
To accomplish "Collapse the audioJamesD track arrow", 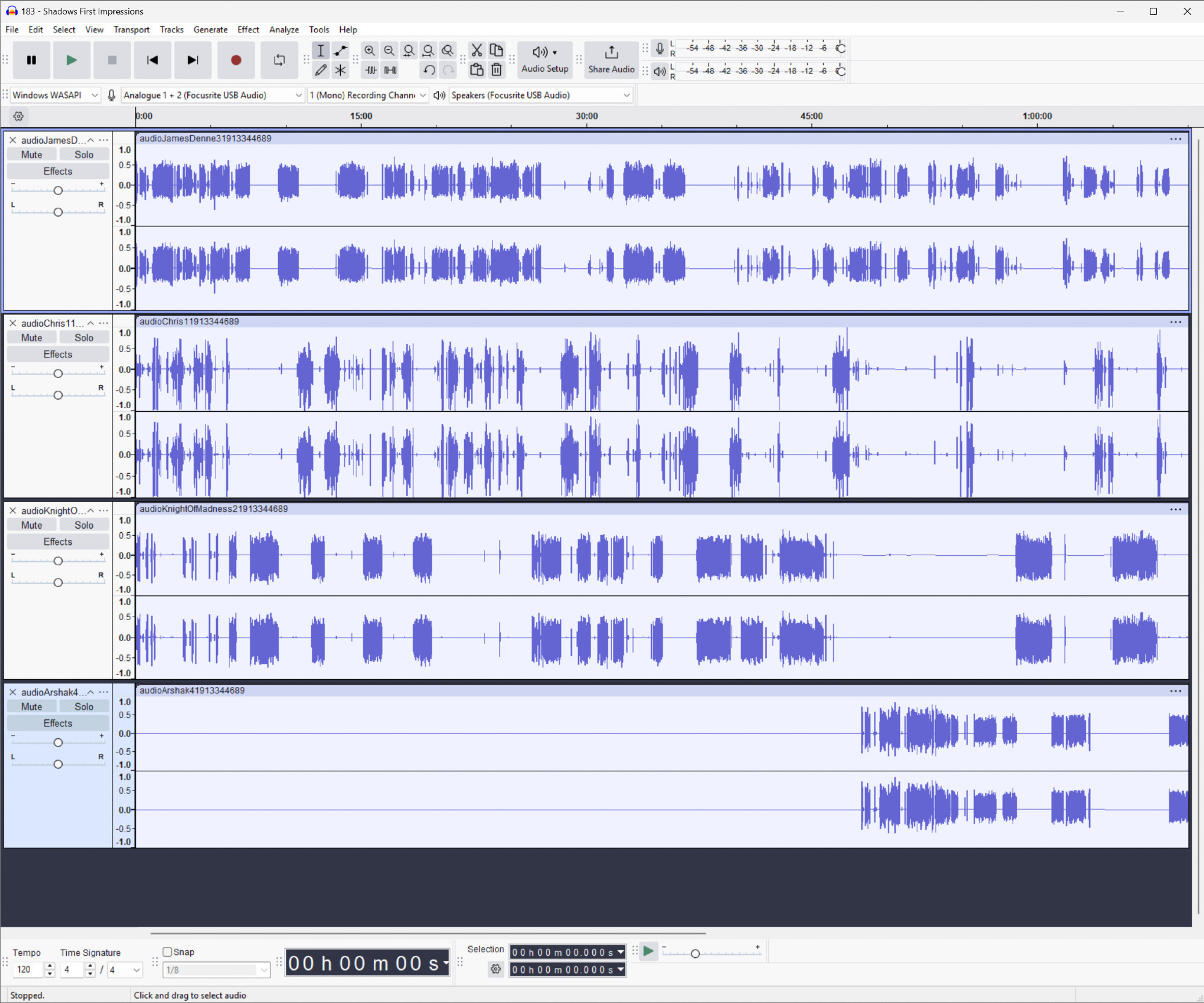I will point(91,140).
